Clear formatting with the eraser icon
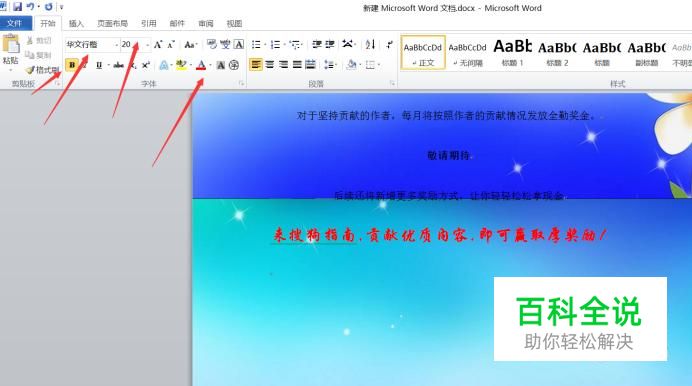Screen dimensions: 692x386 [212, 44]
